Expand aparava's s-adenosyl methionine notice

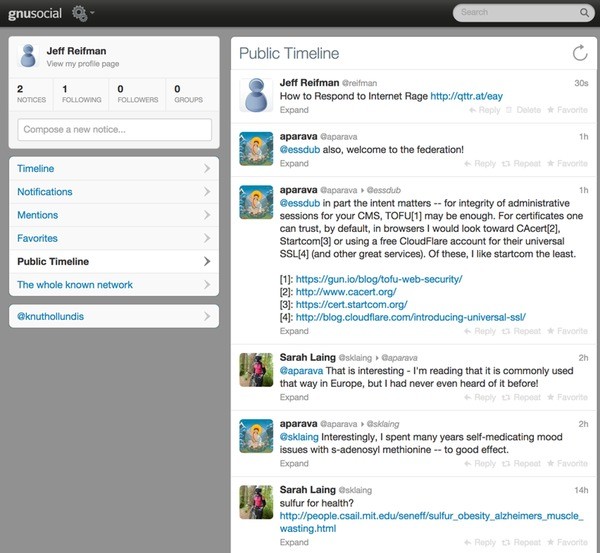pos(294,463)
